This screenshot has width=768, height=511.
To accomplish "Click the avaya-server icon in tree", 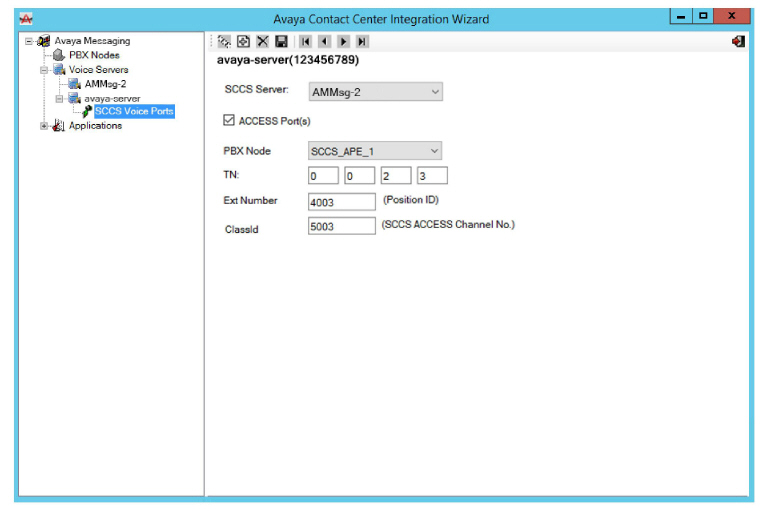I will [74, 98].
